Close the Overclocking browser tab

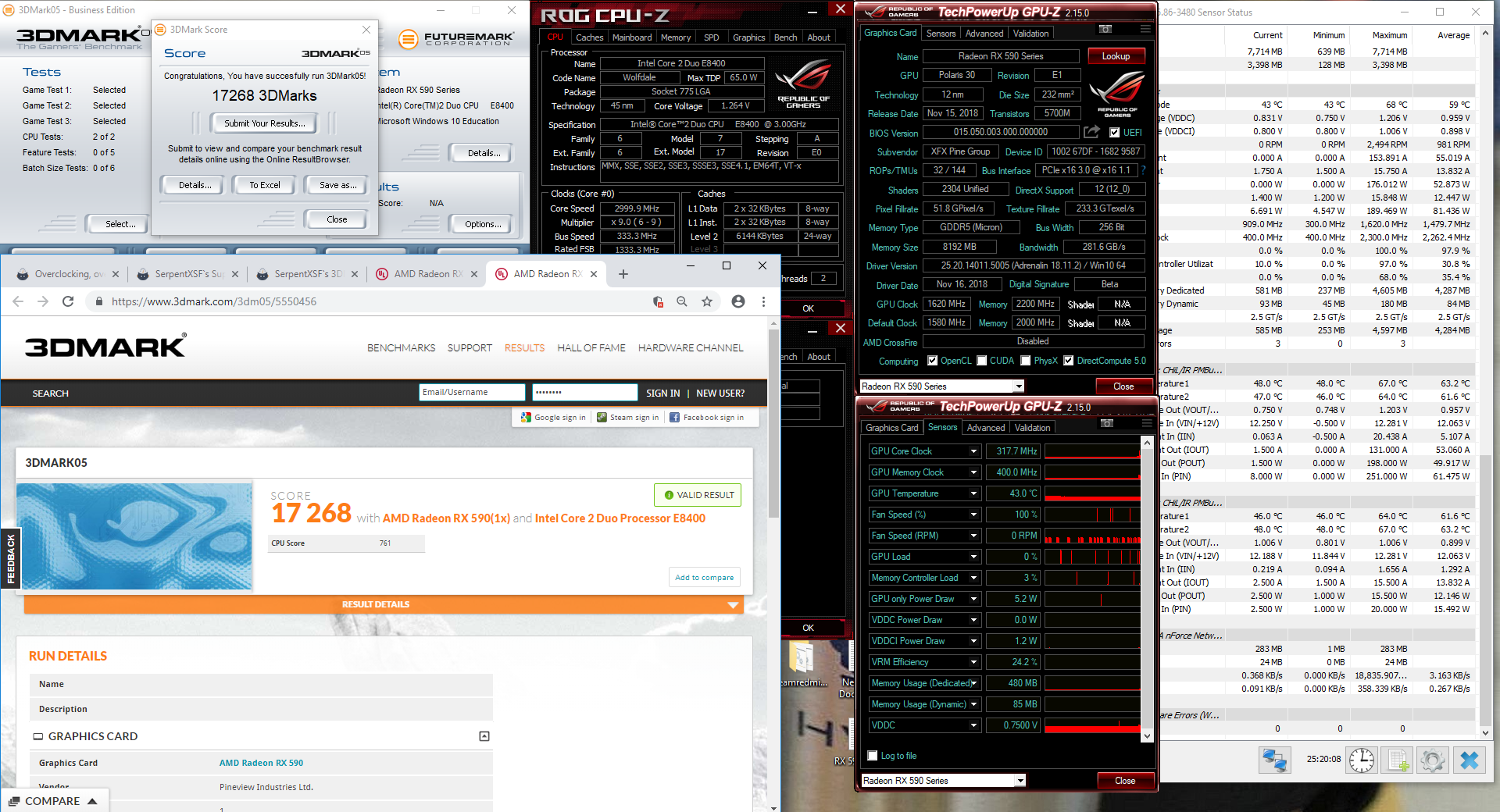click(x=116, y=274)
